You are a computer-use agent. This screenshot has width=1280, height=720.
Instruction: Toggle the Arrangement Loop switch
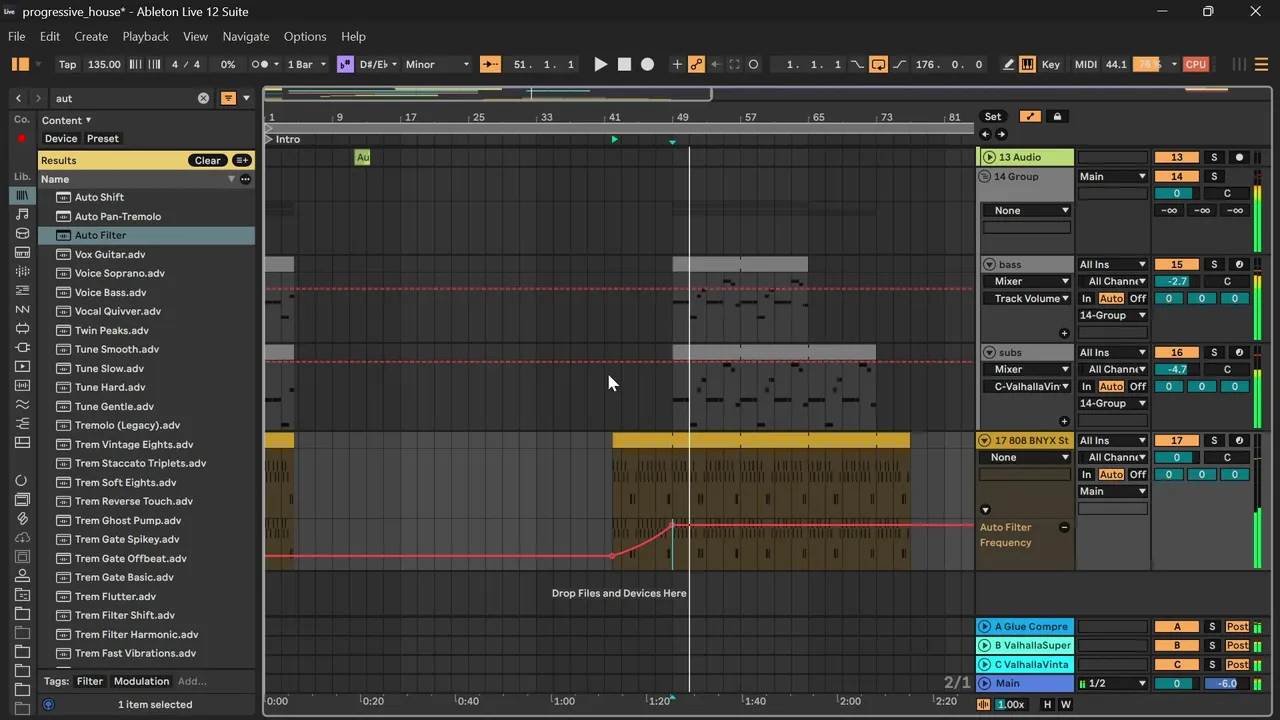(x=878, y=64)
